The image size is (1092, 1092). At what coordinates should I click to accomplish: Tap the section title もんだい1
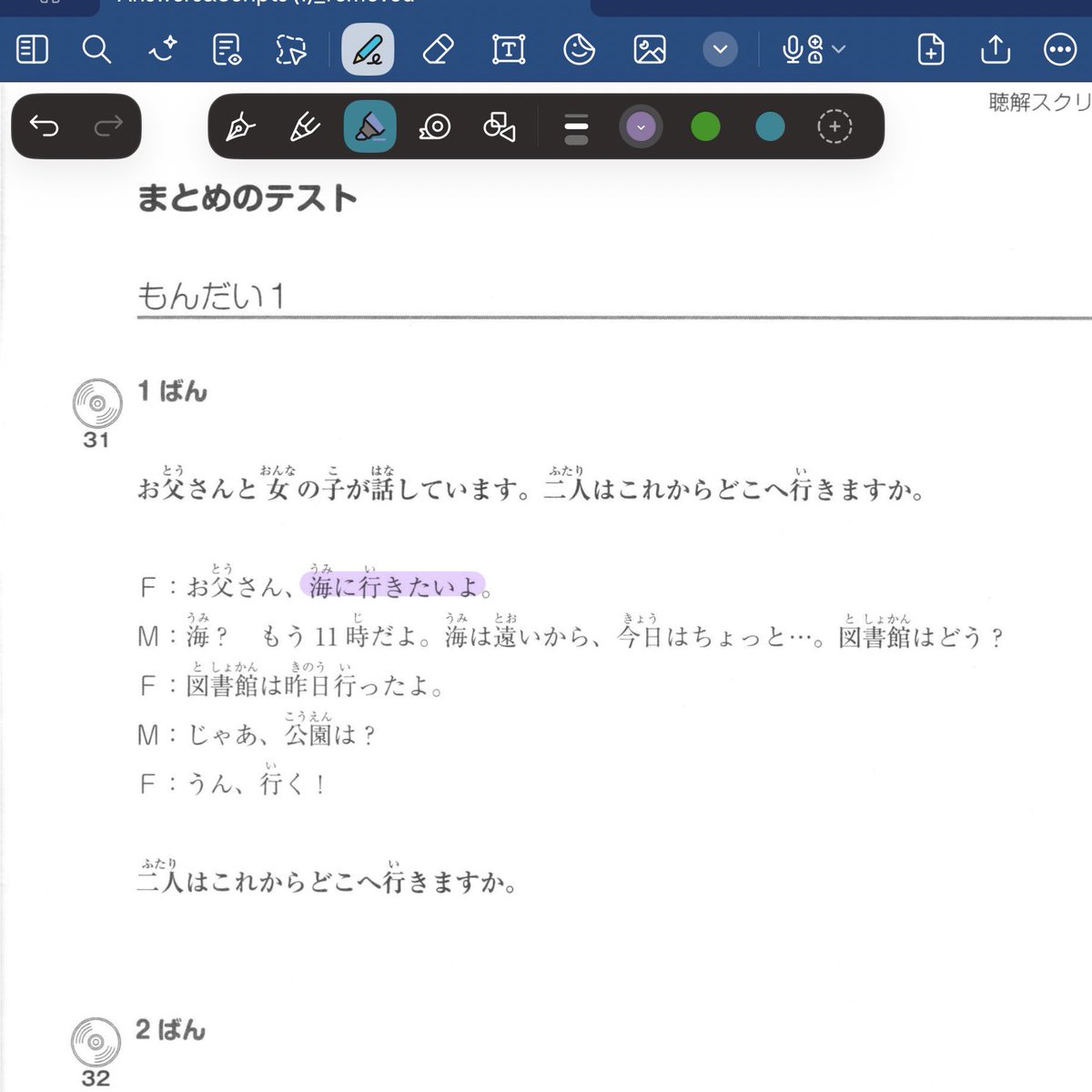211,297
